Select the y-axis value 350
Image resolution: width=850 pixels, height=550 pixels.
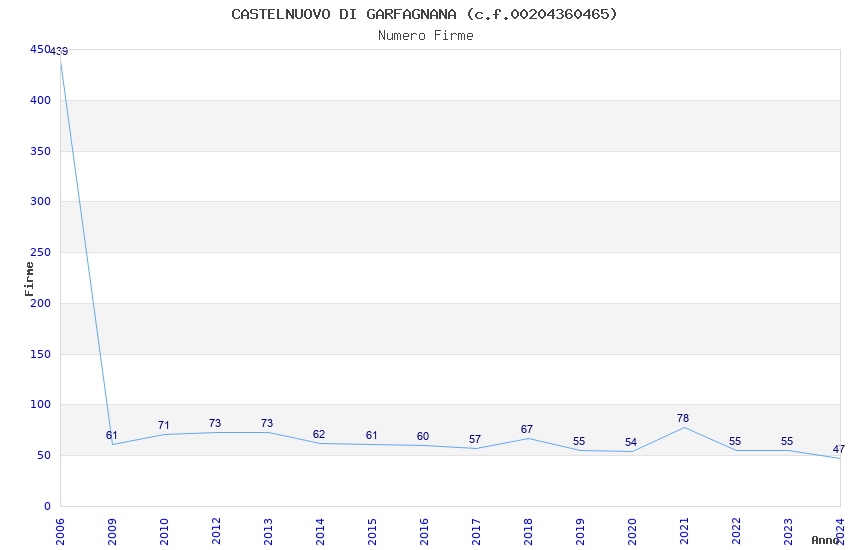click(40, 151)
